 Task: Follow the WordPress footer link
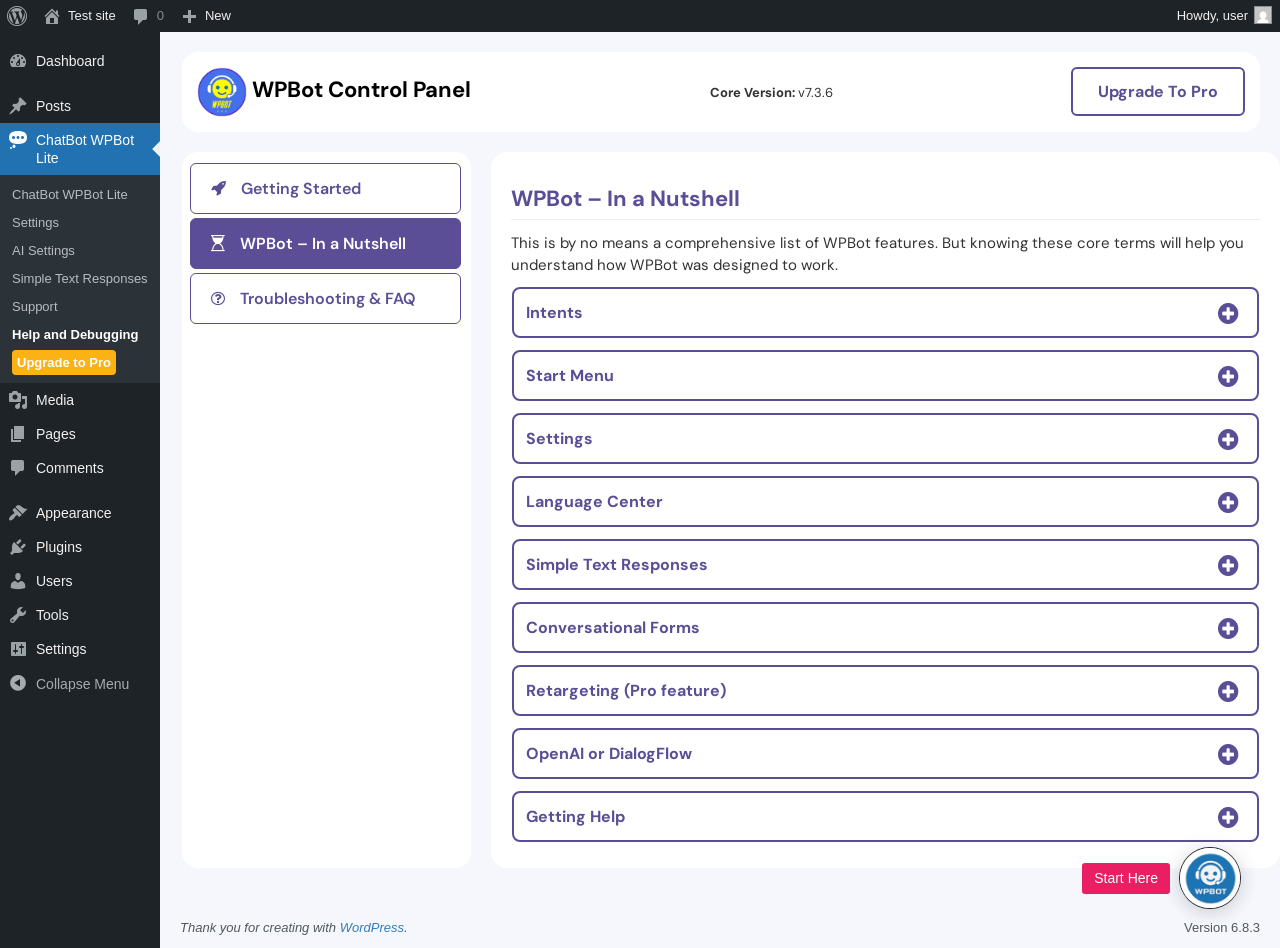coord(371,927)
